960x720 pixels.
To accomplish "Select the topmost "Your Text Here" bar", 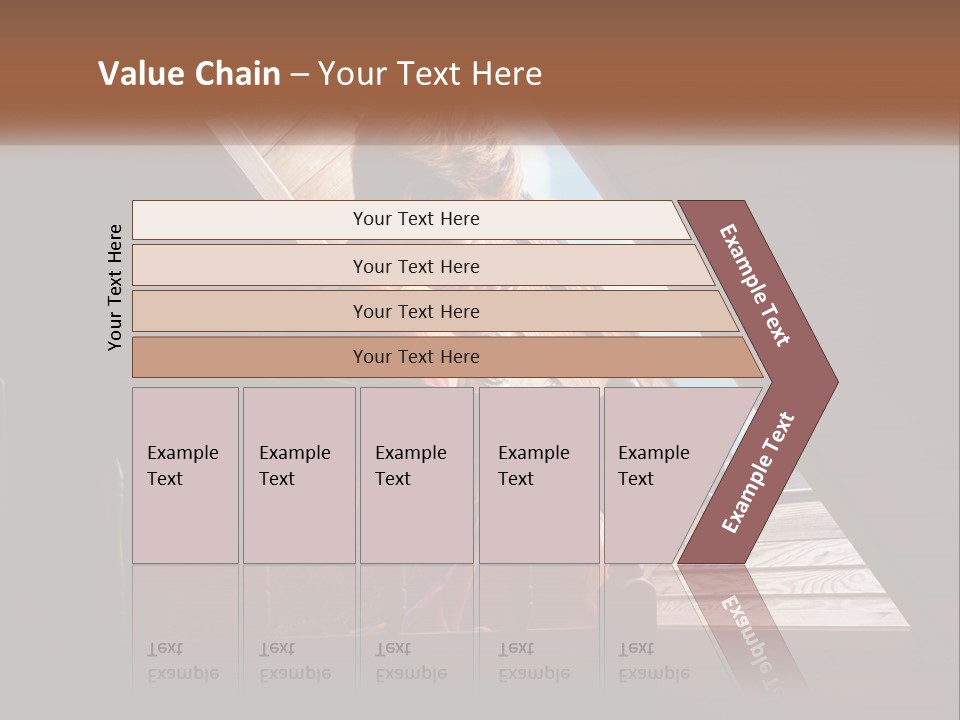I will click(416, 219).
